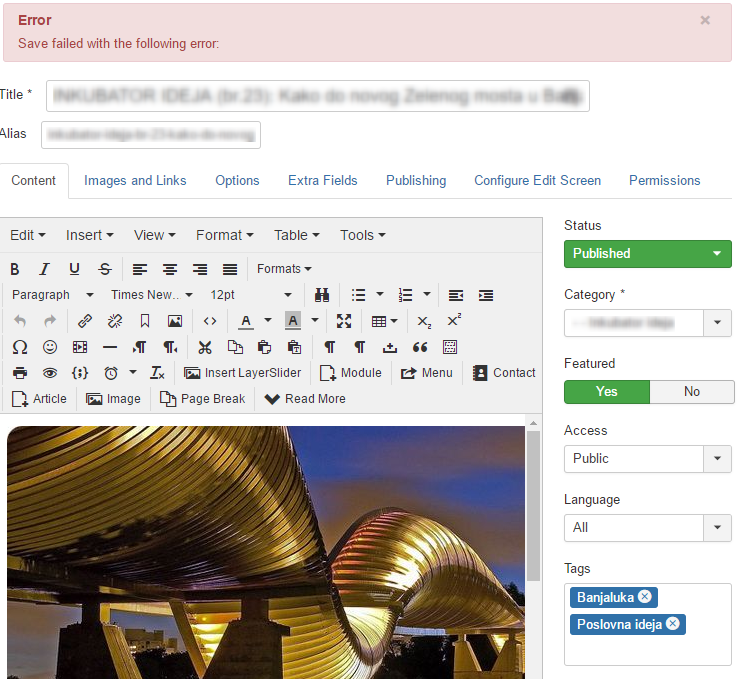Insert blockquote
This screenshot has width=742, height=679.
click(x=420, y=347)
